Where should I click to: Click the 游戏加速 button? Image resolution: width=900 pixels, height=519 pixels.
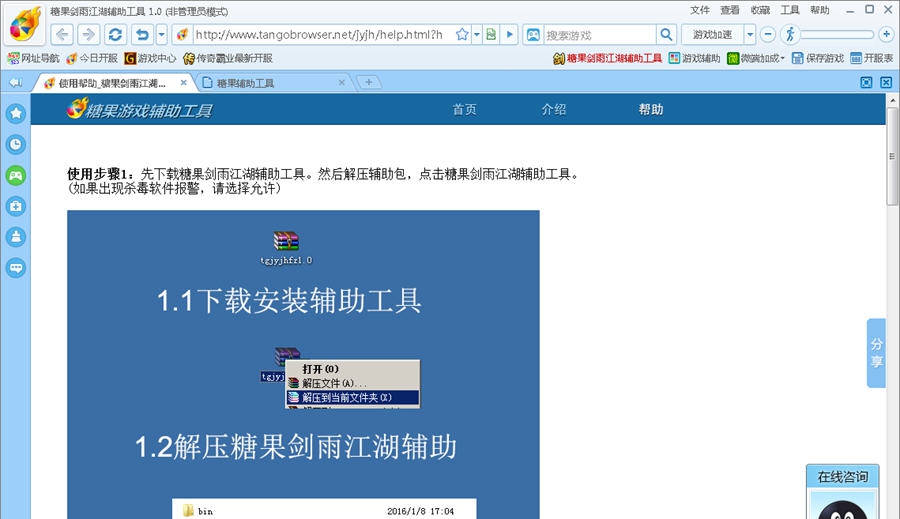coord(712,34)
